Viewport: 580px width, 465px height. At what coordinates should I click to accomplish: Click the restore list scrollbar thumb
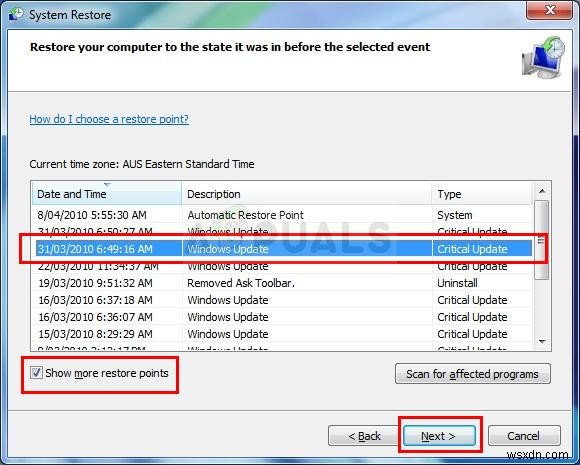pyautogui.click(x=542, y=240)
